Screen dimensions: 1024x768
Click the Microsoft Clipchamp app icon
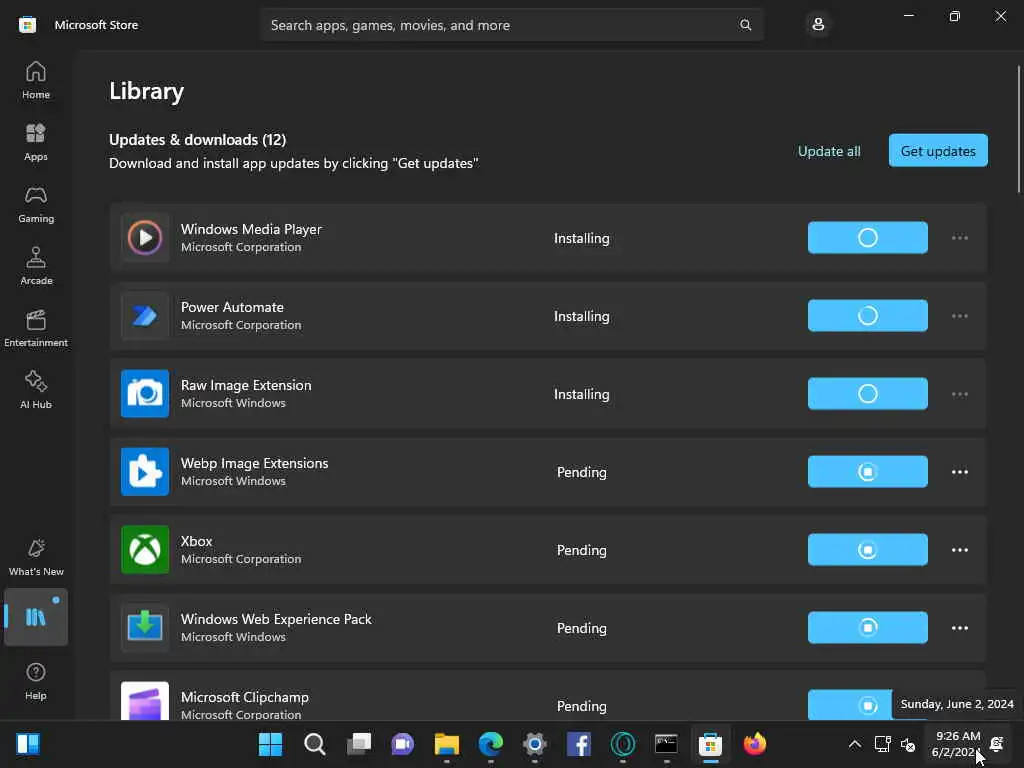point(145,701)
